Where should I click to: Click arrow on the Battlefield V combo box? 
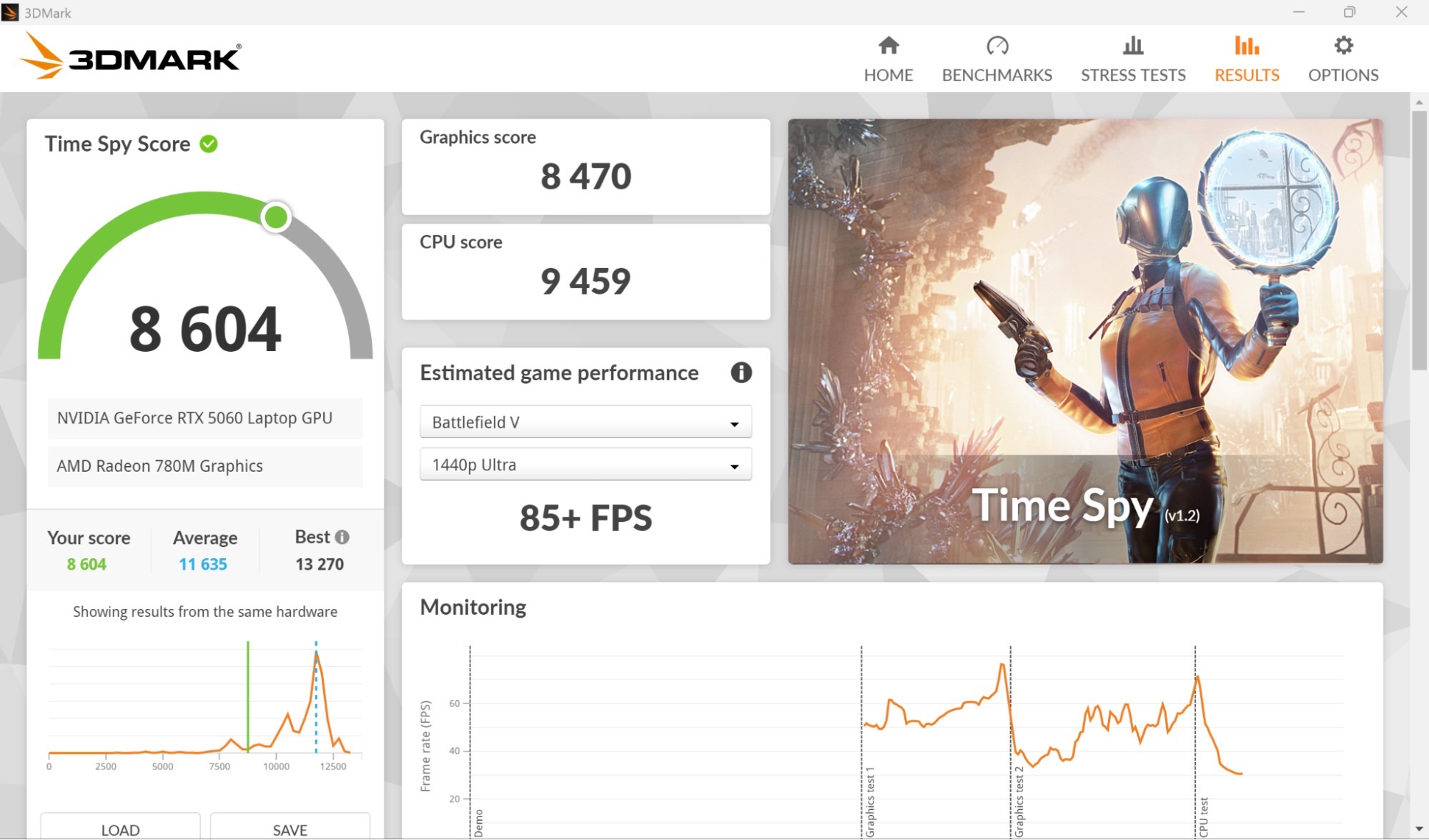734,424
